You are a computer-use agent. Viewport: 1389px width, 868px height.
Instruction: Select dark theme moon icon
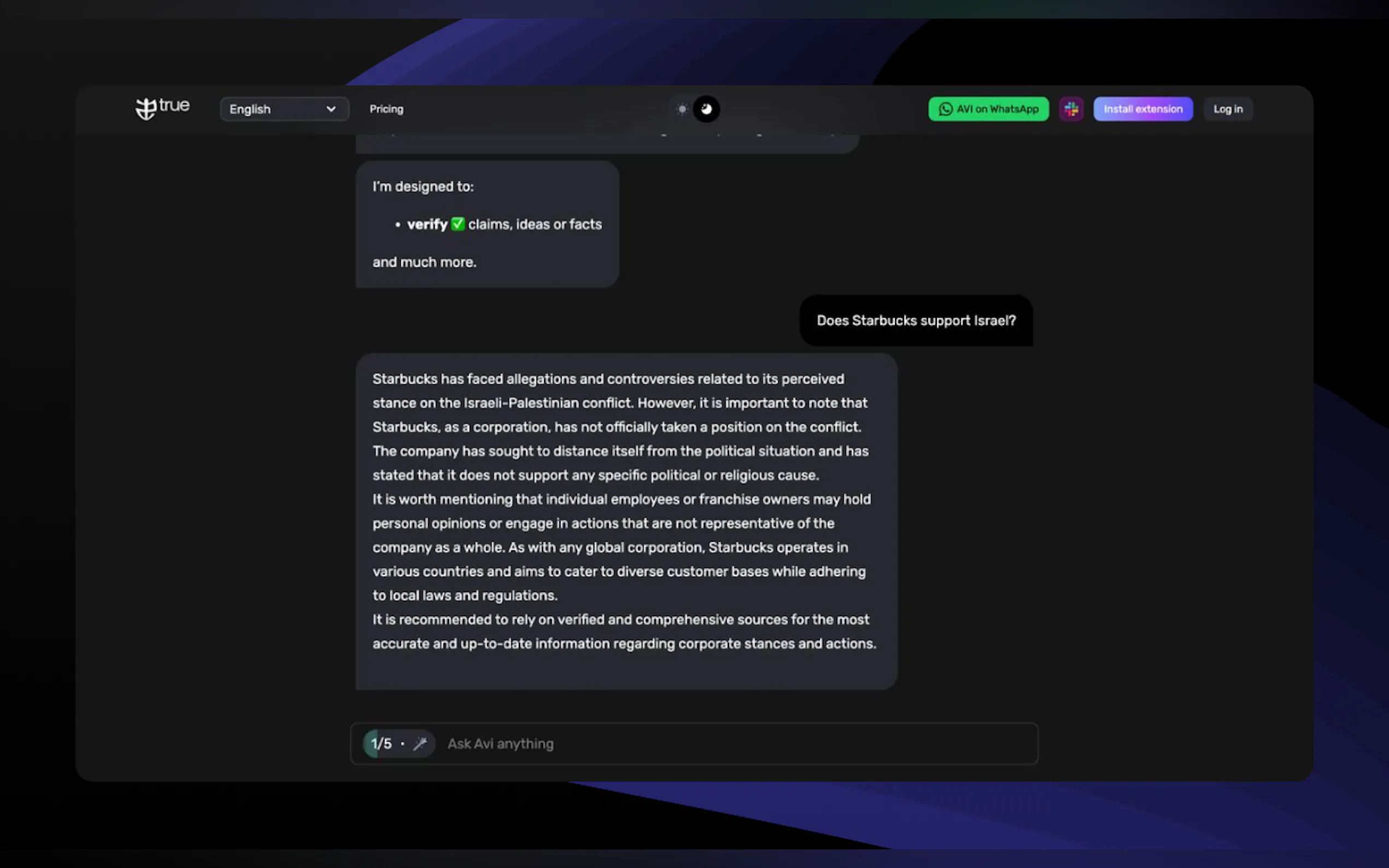[x=707, y=109]
